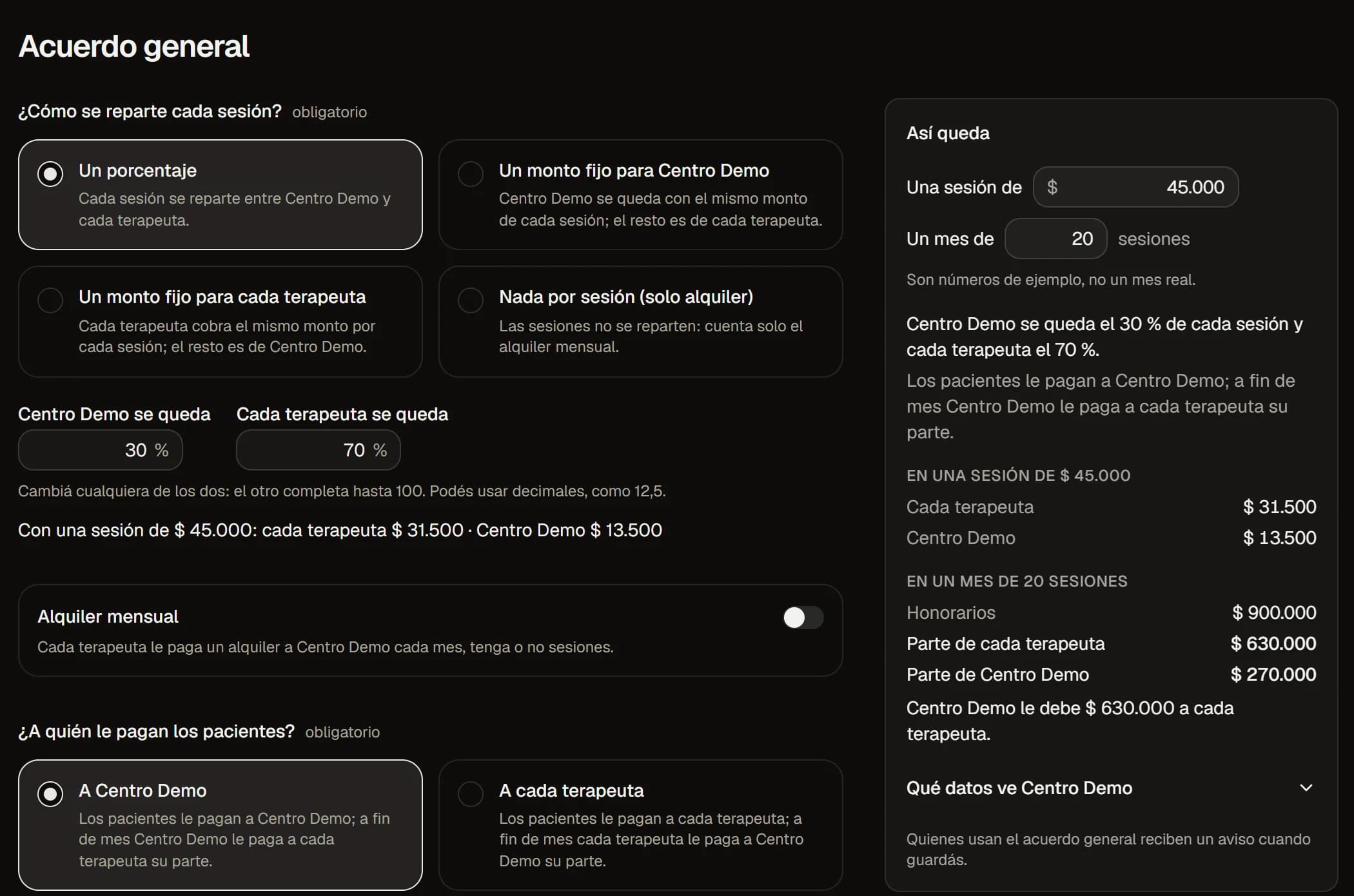The width and height of the screenshot is (1354, 896).
Task: Toggle the Alquiler mensual switch
Action: coord(803,618)
